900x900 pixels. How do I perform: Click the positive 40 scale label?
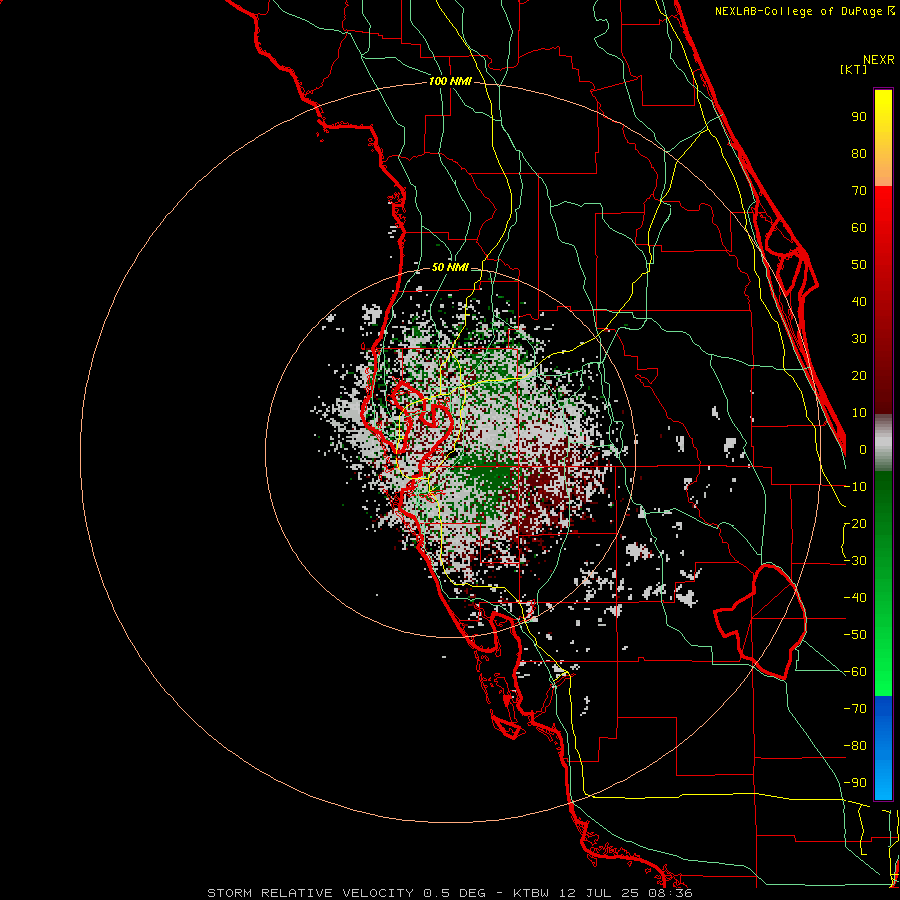pos(859,301)
